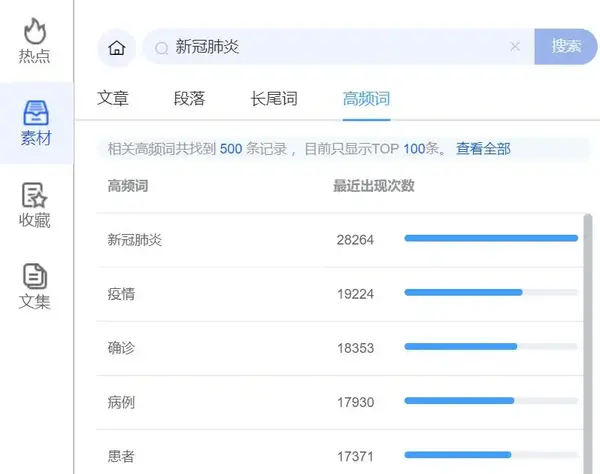The image size is (600, 474).
Task: Click the 最近出现次数 column header
Action: click(374, 186)
